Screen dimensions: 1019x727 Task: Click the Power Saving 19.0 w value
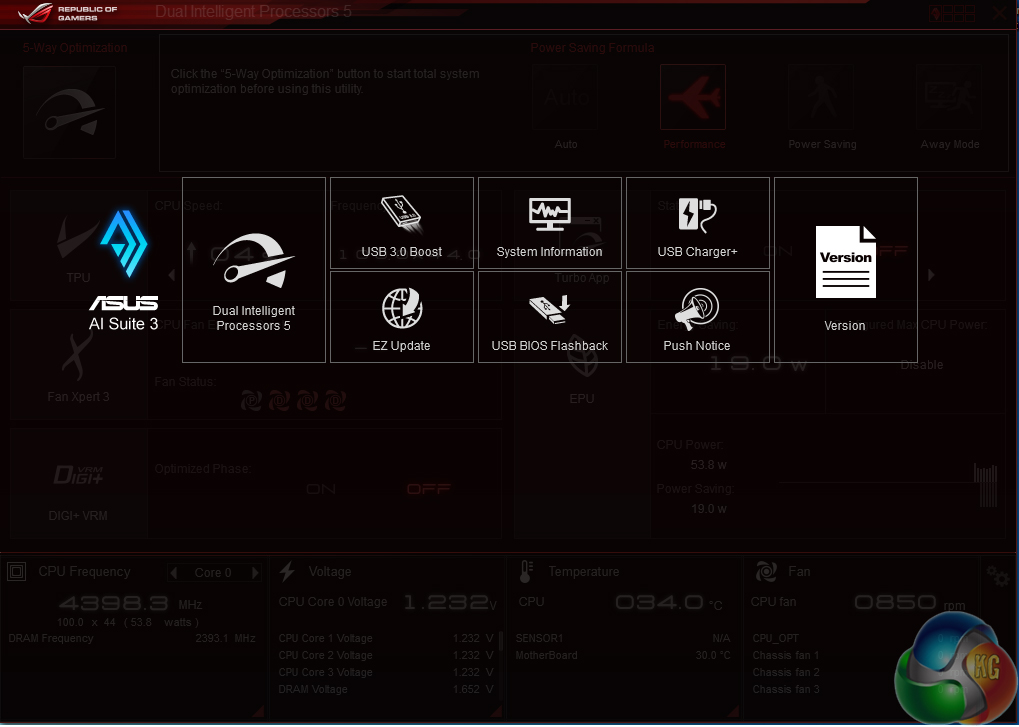point(708,509)
